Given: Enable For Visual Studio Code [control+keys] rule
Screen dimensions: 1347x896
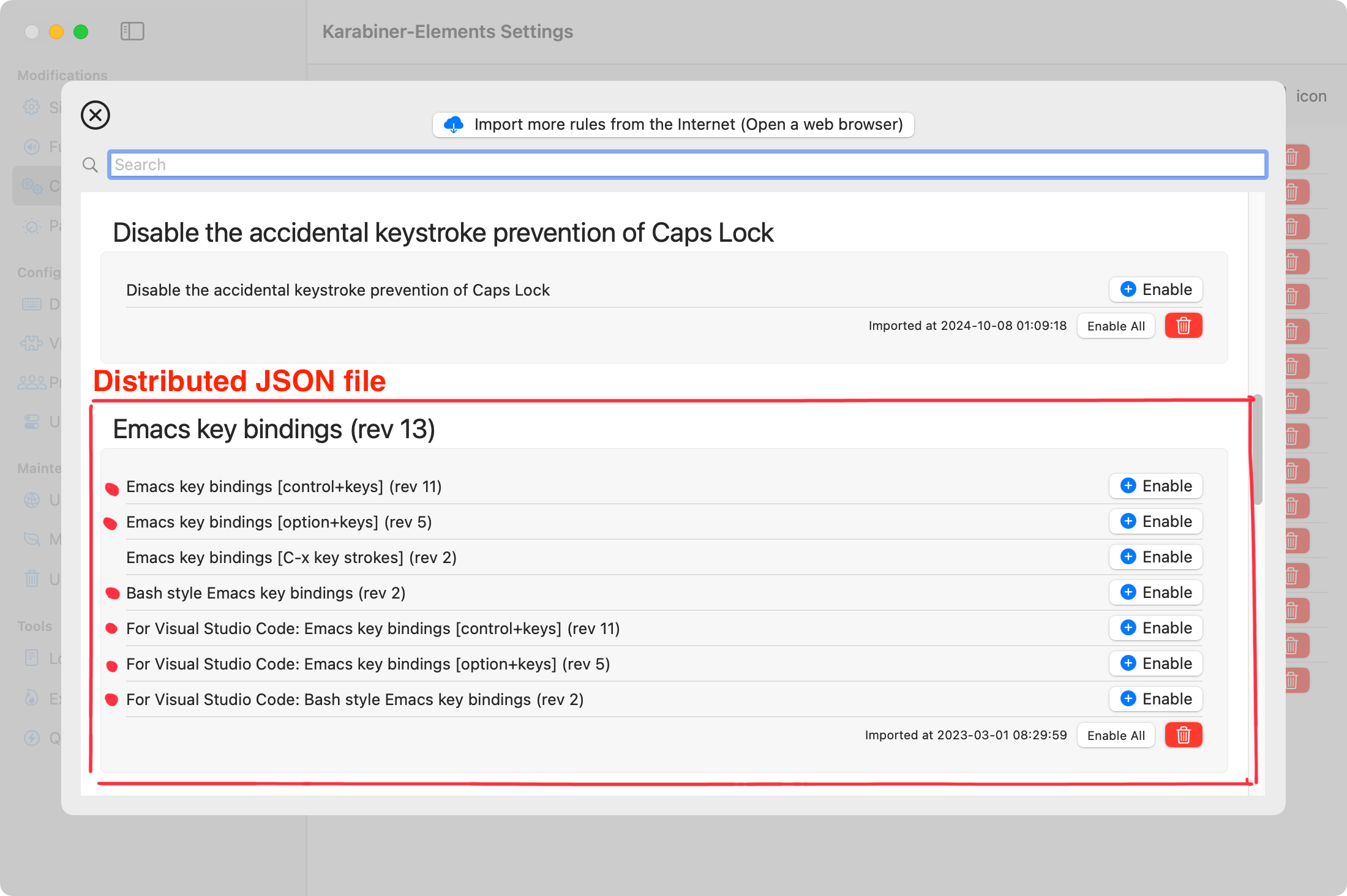Looking at the screenshot, I should pos(1155,628).
